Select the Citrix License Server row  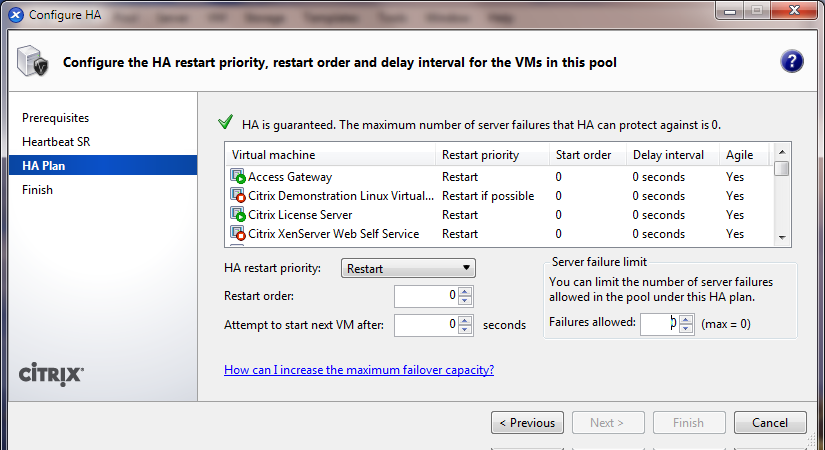tap(499, 214)
